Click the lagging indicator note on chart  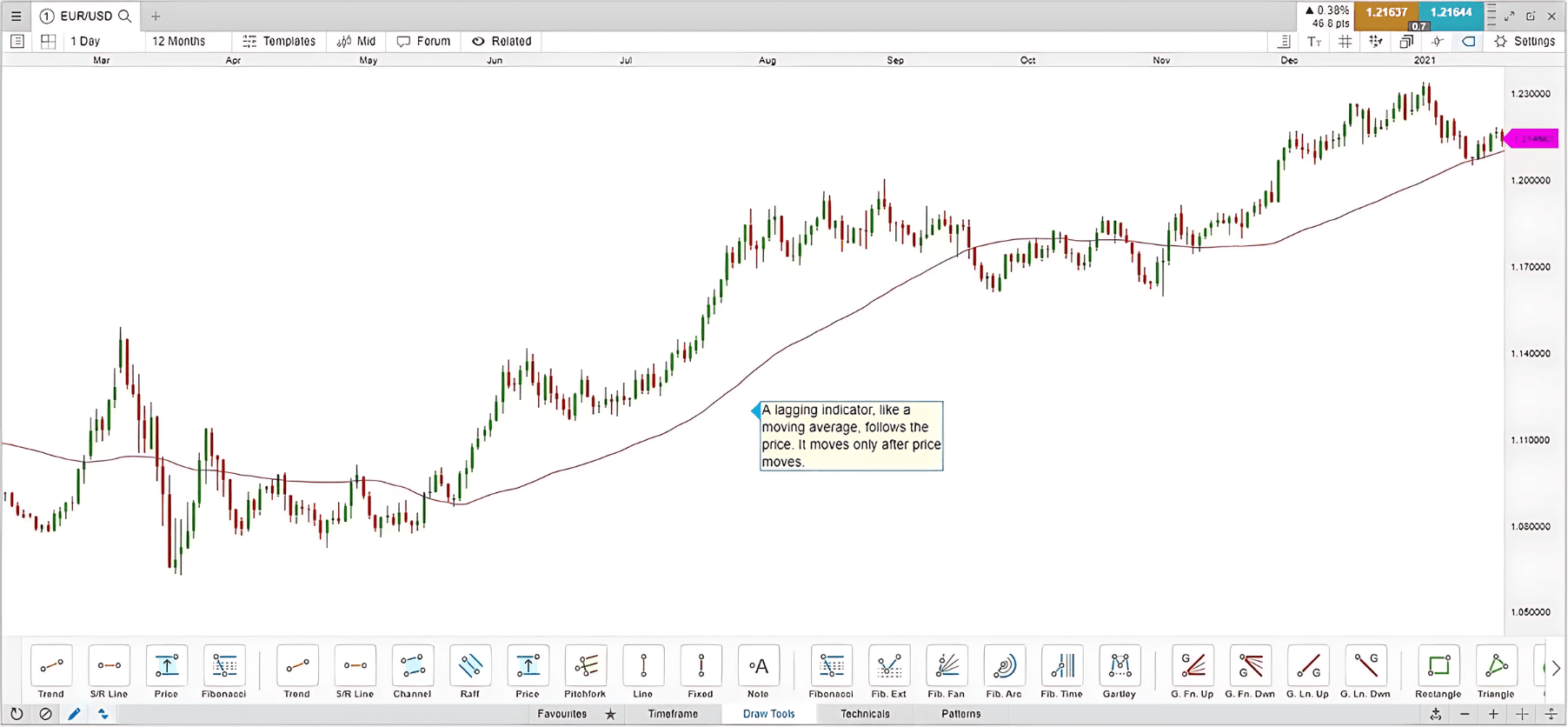851,436
